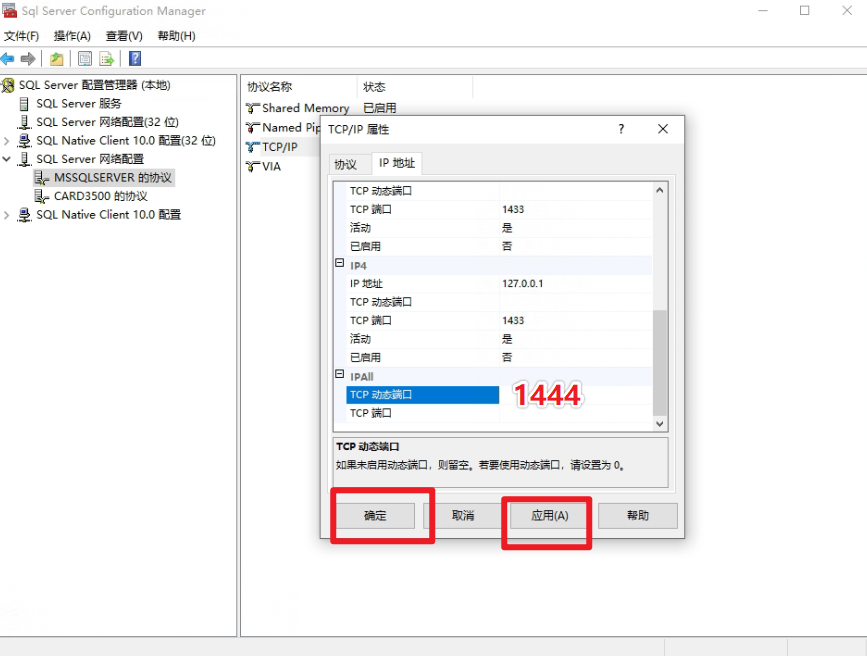The image size is (867, 656).
Task: Click the blue Help toolbar icon
Action: (135, 59)
